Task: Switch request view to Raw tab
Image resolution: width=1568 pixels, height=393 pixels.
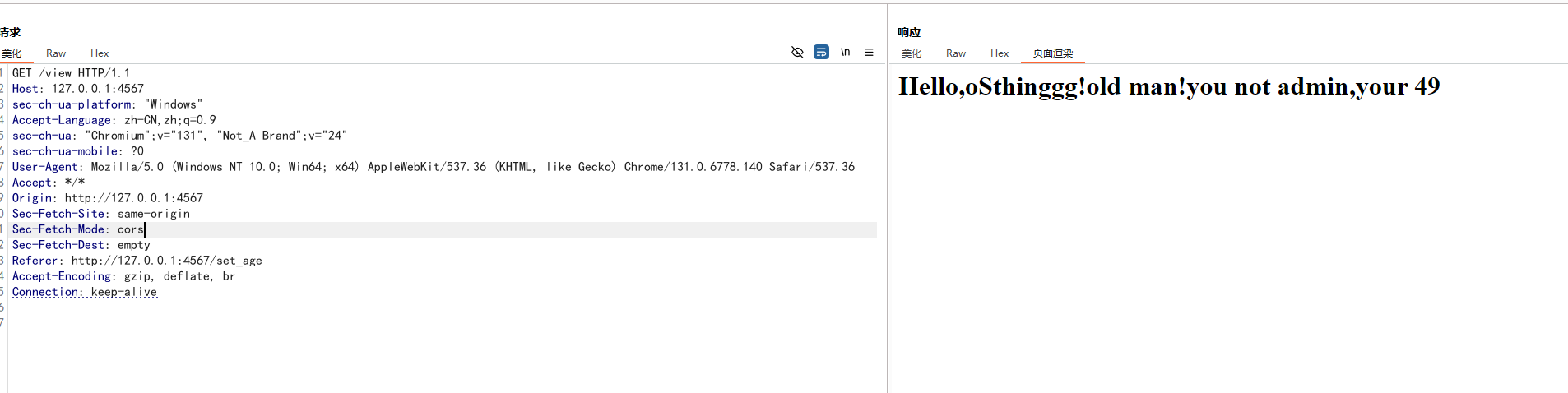Action: [56, 53]
